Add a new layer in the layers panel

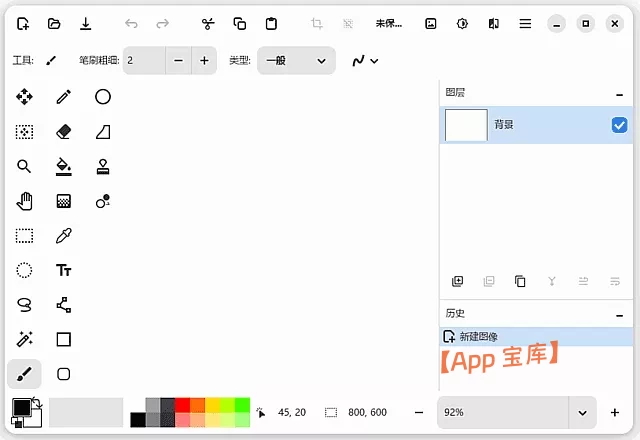point(458,281)
